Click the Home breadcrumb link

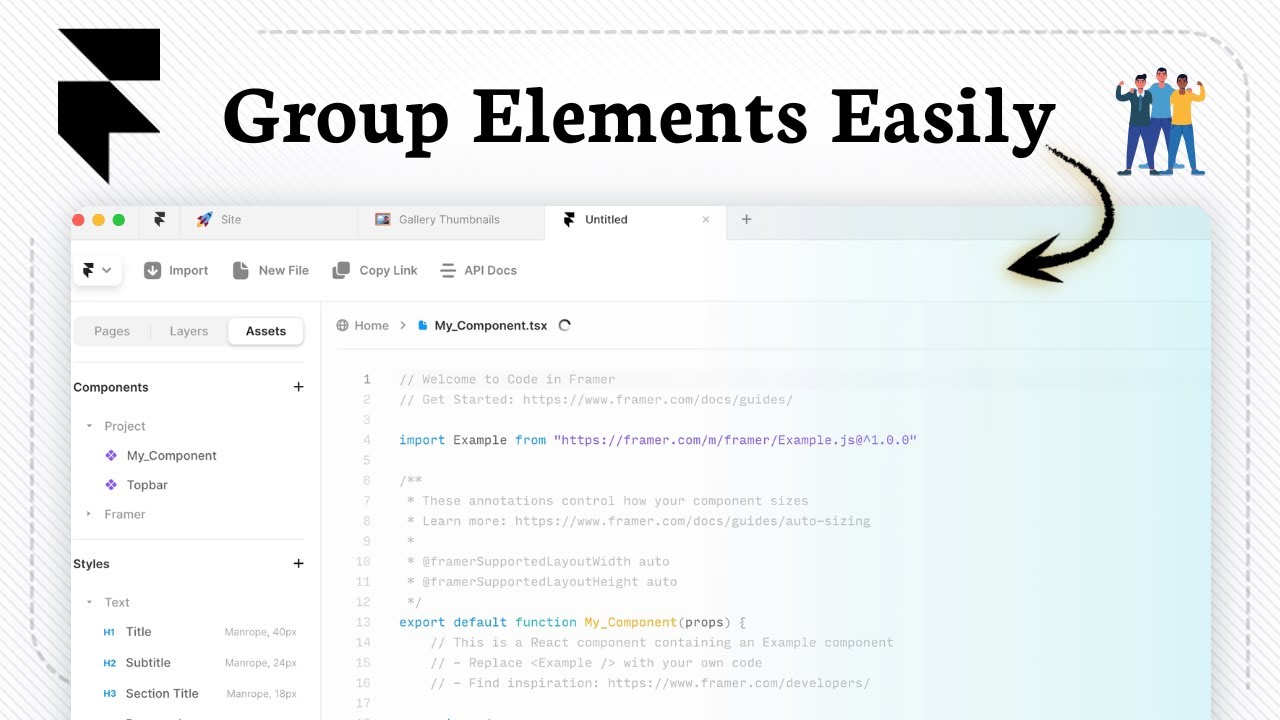371,325
